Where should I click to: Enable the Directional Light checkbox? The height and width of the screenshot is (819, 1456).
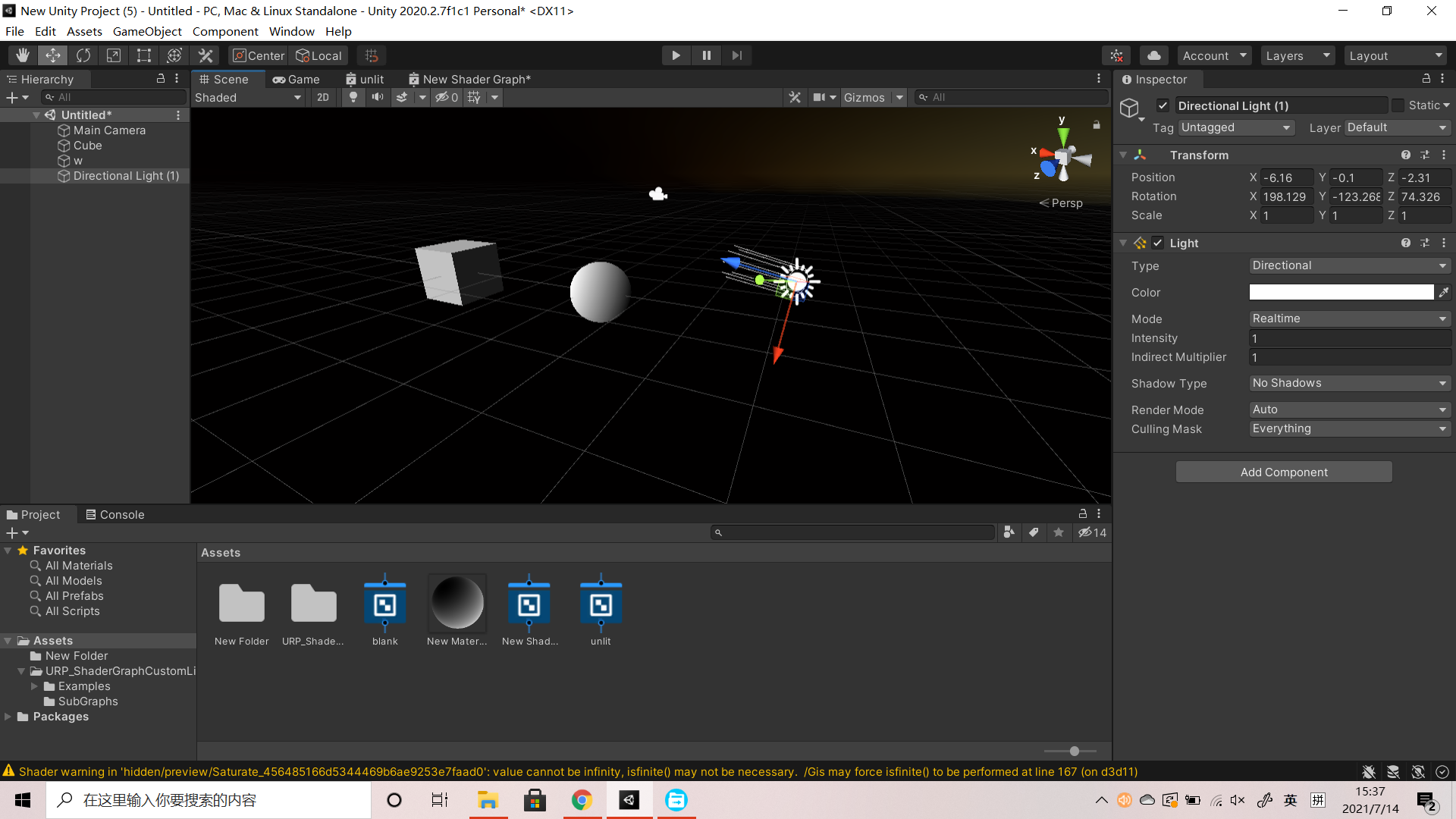click(1163, 106)
